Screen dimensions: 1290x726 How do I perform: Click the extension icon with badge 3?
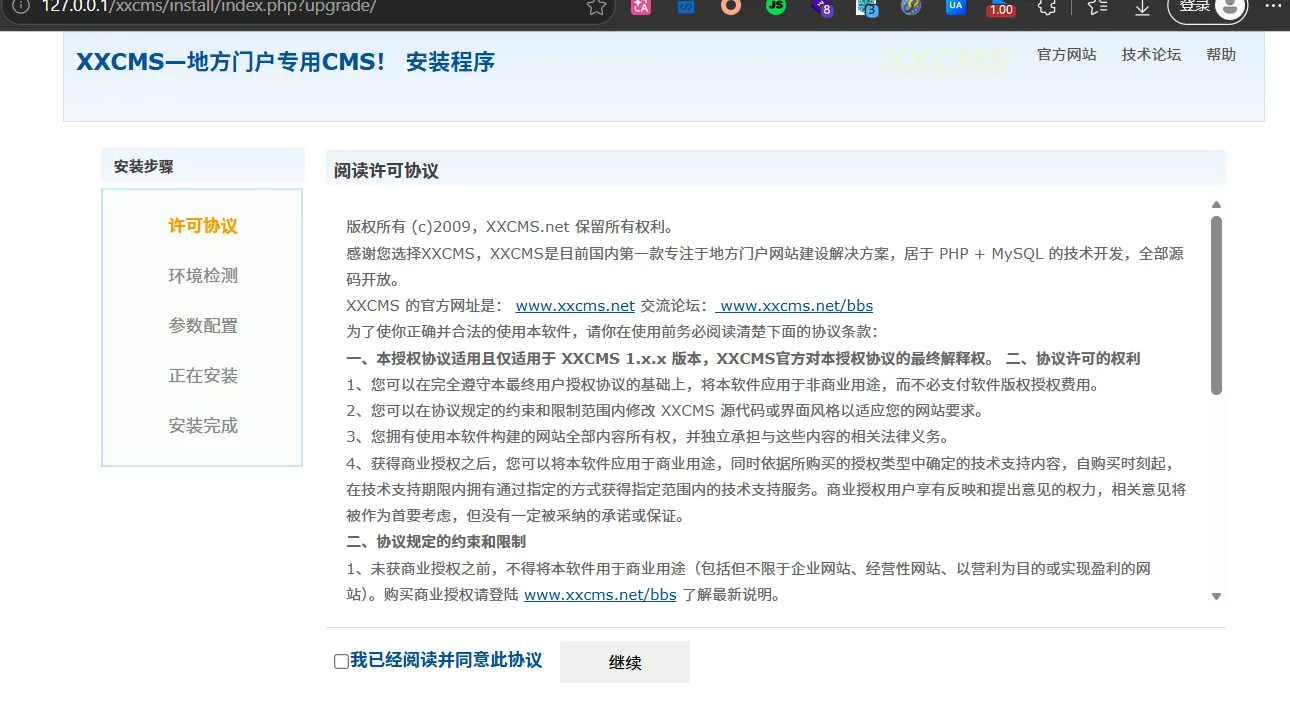click(867, 7)
